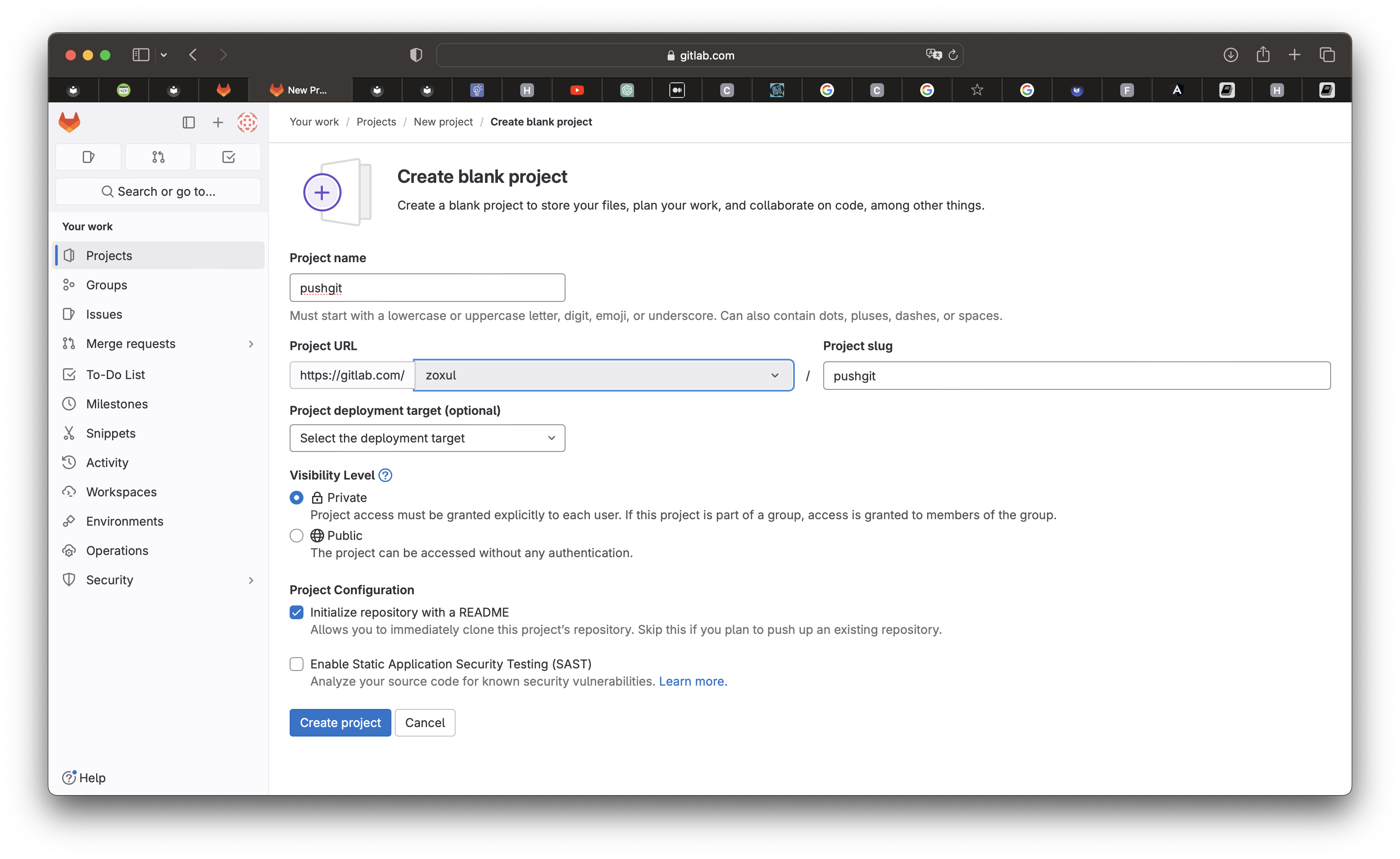
Task: Open the SAST Learn more link
Action: [693, 681]
